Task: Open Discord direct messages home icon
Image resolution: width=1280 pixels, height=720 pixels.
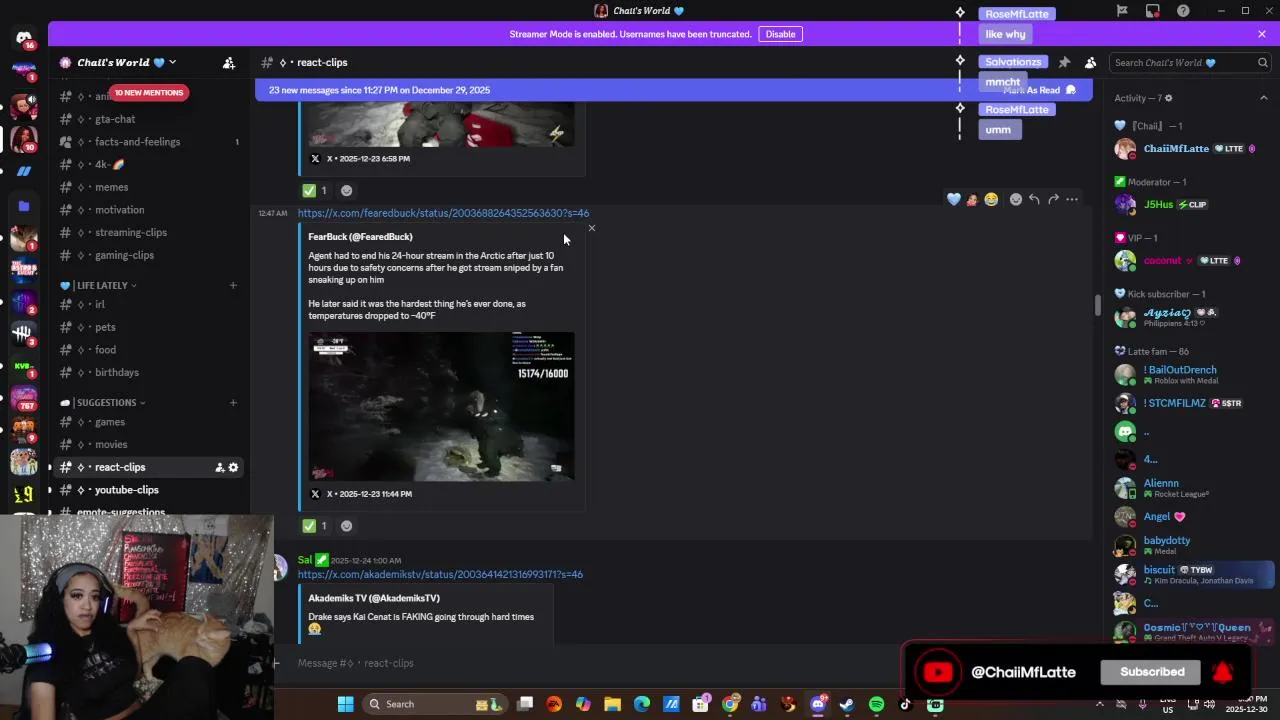Action: tap(24, 38)
